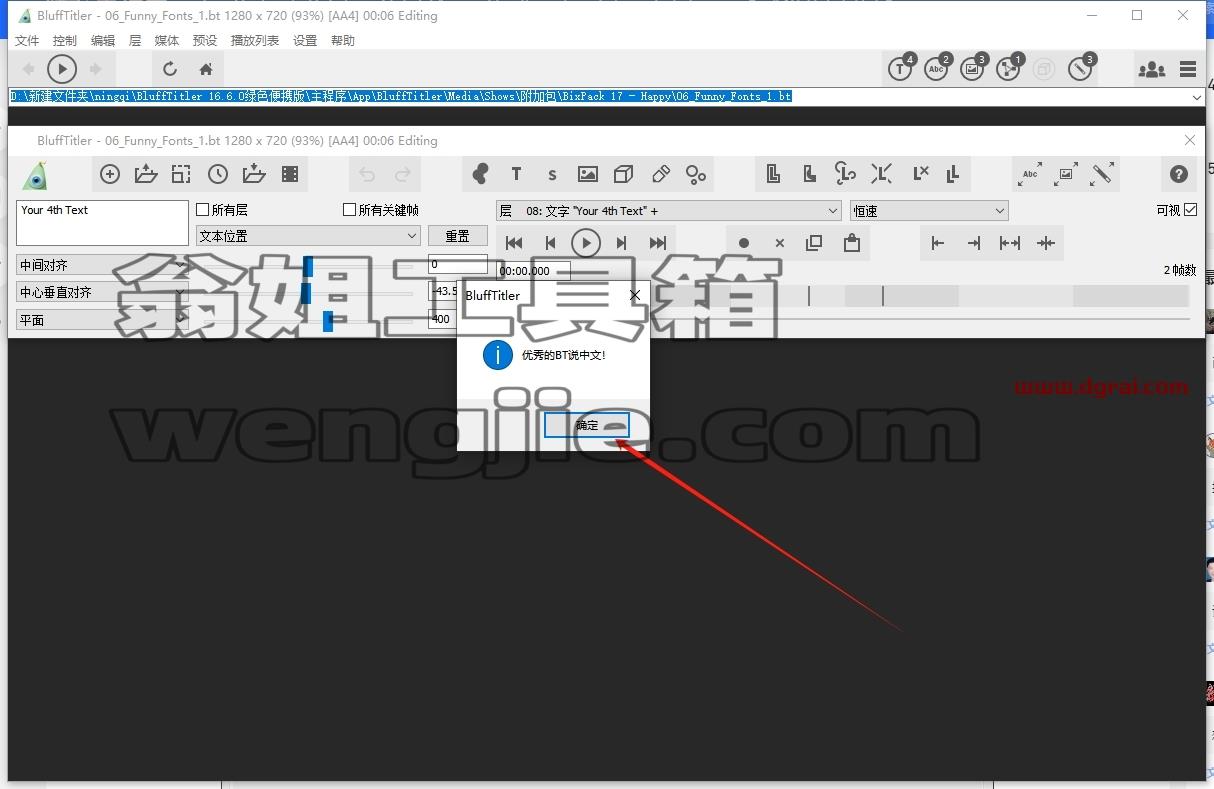
Task: Click the home icon in the upper toolbar
Action: tap(206, 69)
